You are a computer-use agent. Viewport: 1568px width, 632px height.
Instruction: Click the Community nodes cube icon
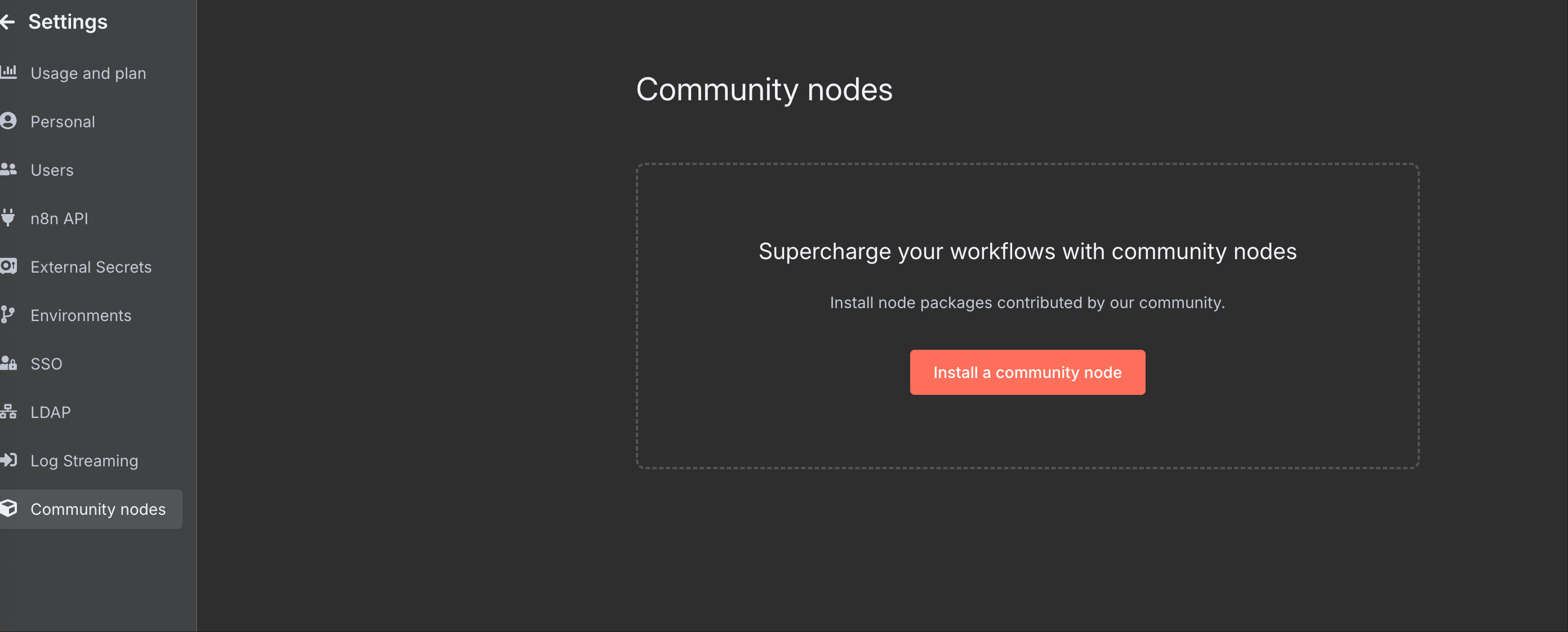pyautogui.click(x=8, y=509)
